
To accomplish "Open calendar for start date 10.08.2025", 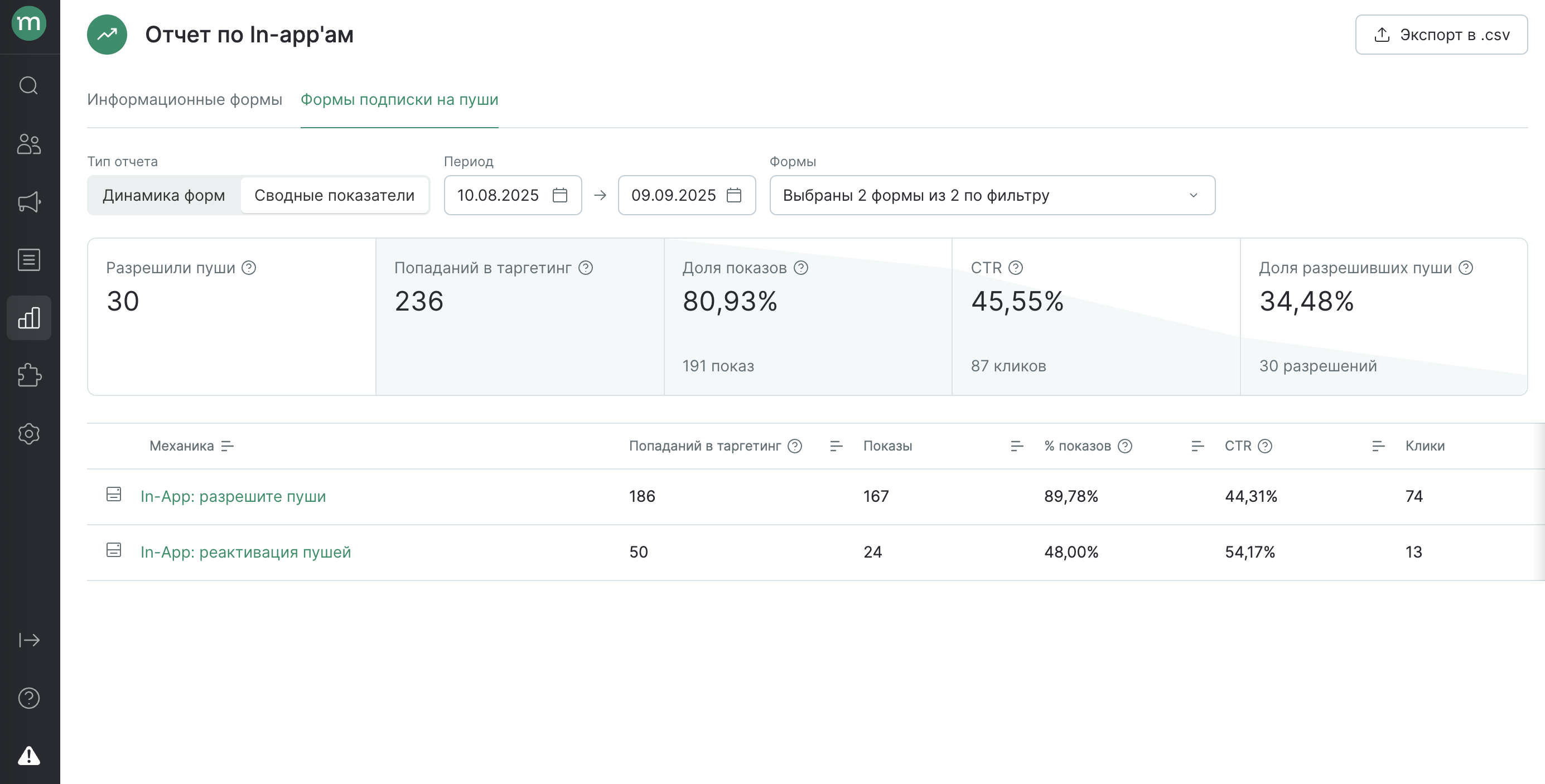I will click(x=559, y=195).
